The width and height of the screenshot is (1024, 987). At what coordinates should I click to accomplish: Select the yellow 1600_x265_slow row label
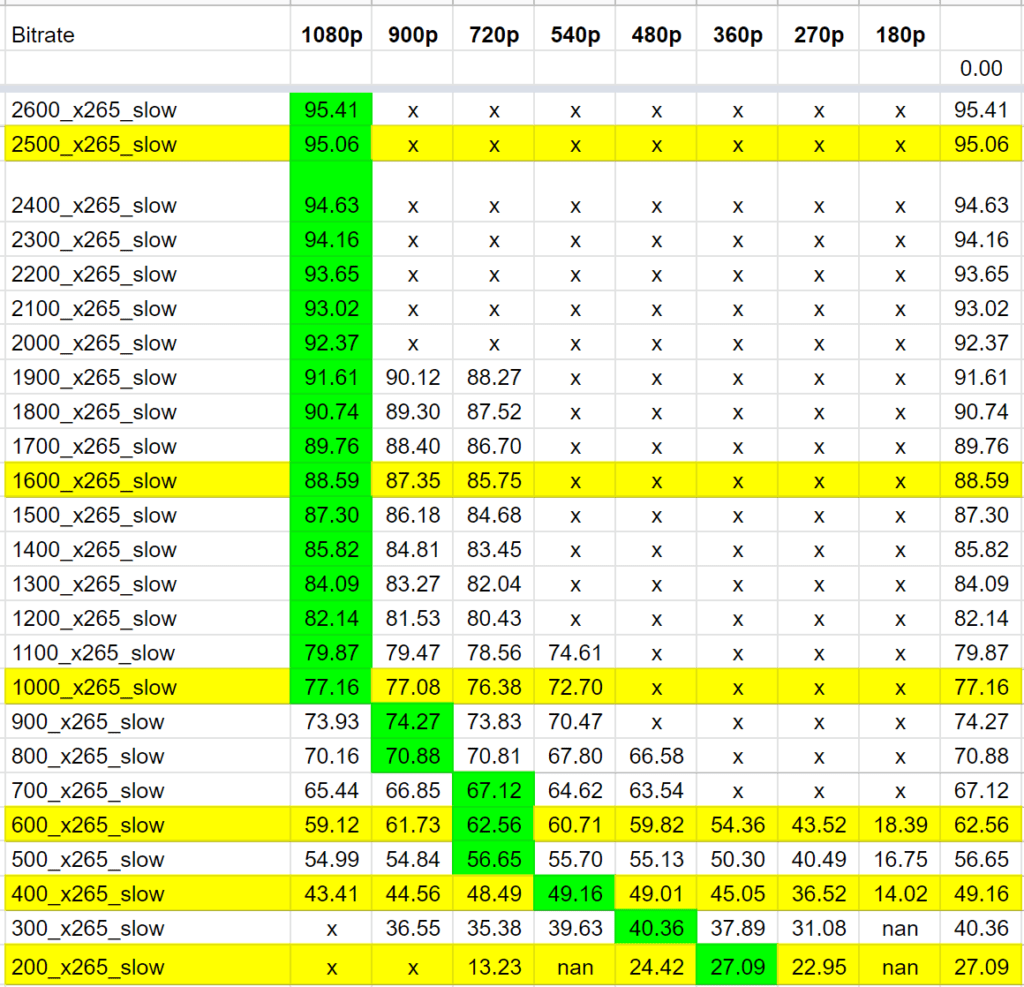(x=80, y=480)
